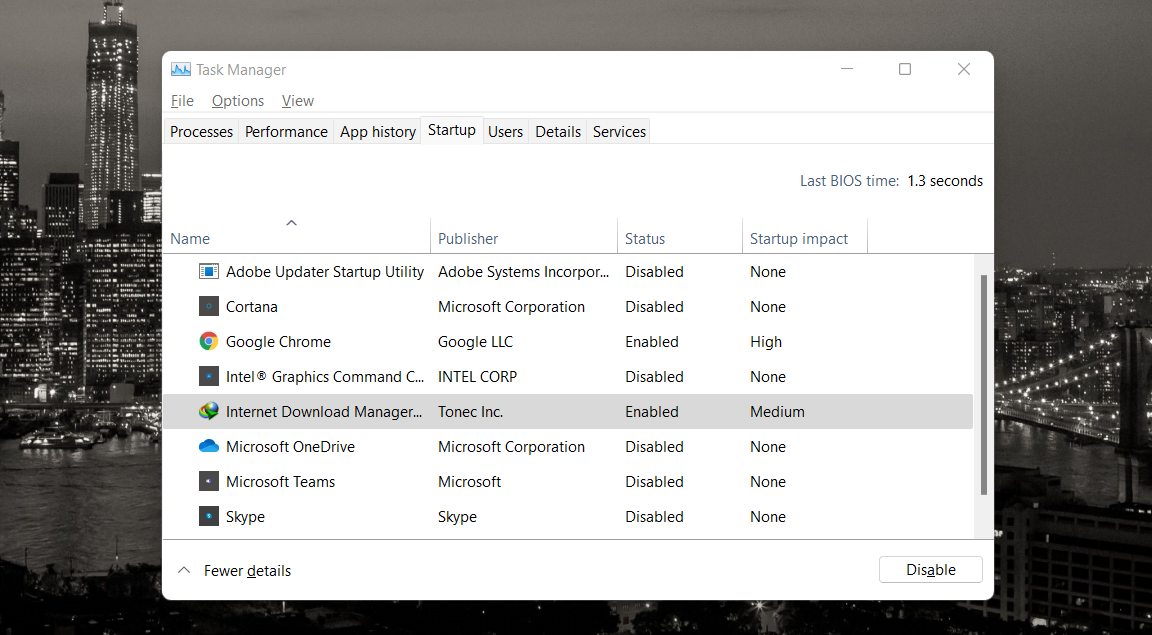Click the Disable button
This screenshot has height=635, width=1152.
coord(931,570)
